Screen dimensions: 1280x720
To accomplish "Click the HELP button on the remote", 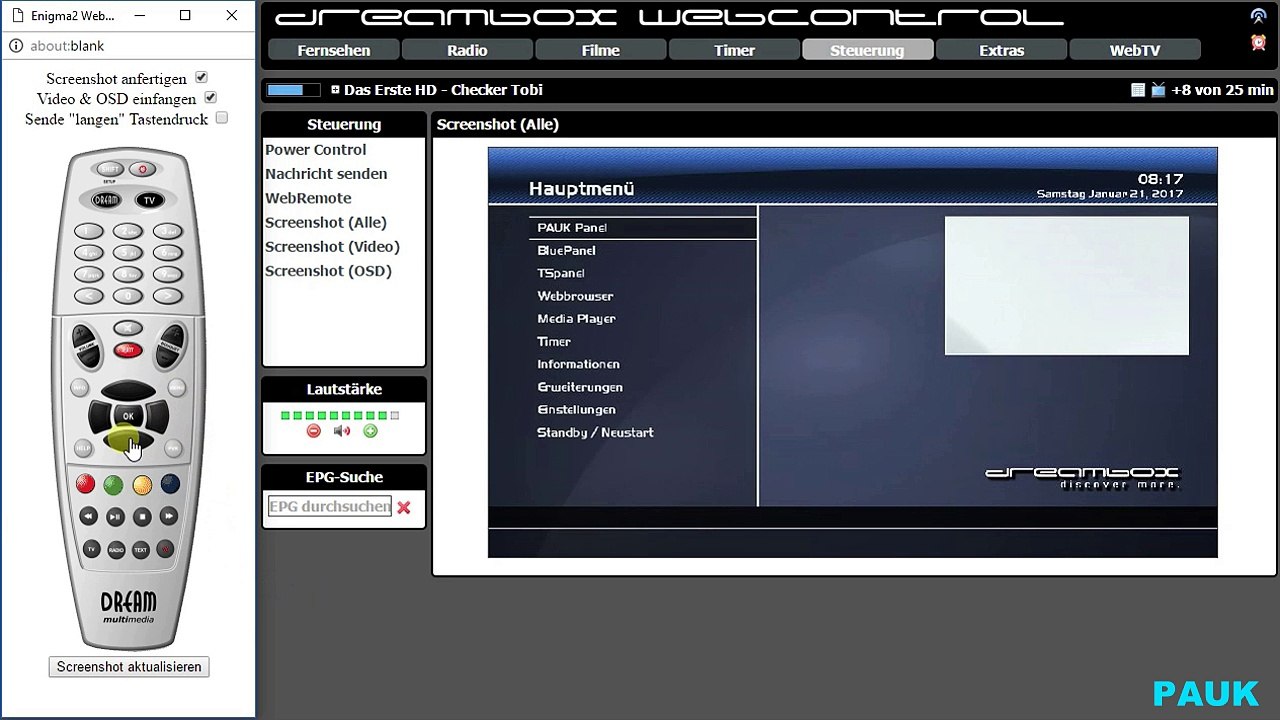I will tap(83, 448).
